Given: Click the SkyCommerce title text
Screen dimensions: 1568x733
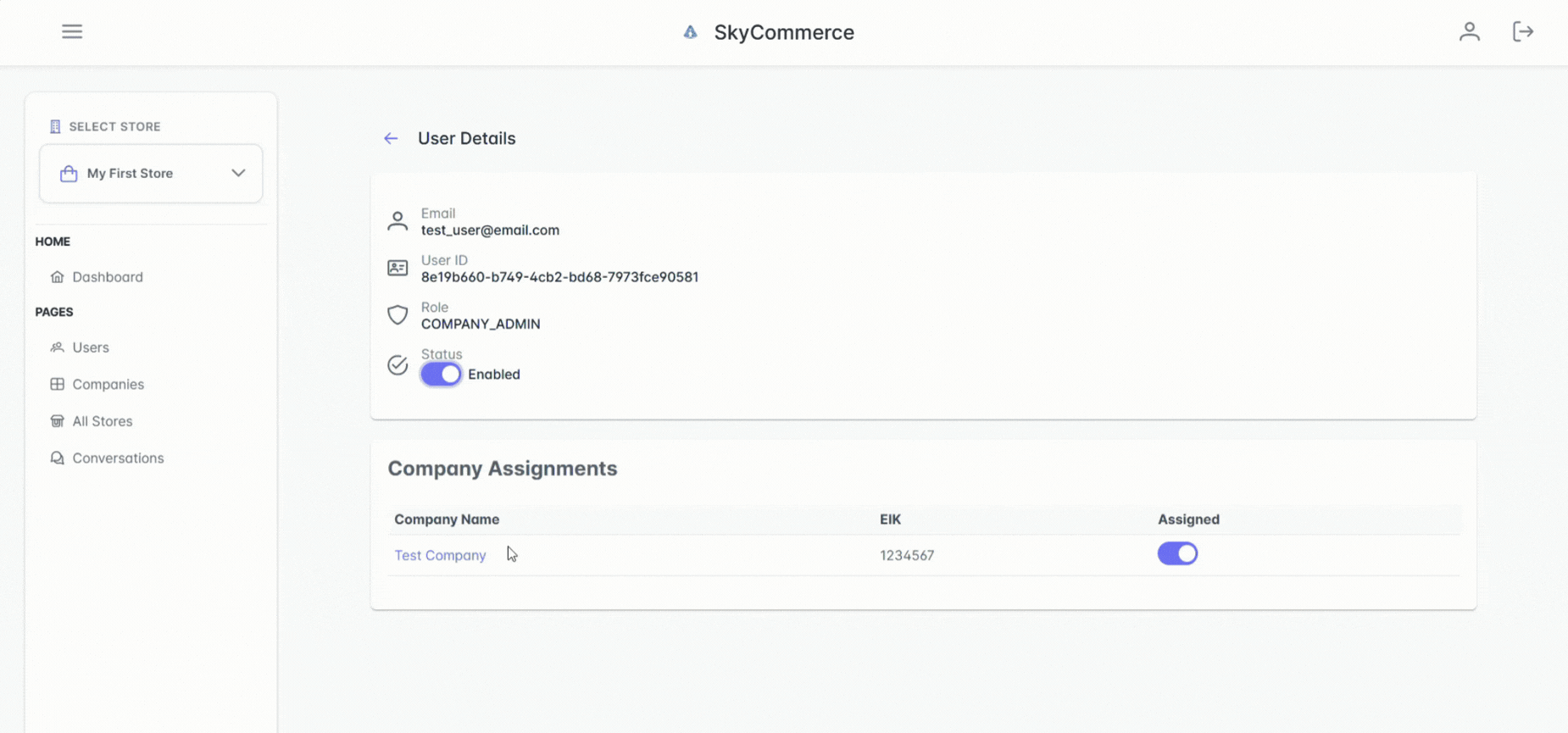Looking at the screenshot, I should coord(784,32).
